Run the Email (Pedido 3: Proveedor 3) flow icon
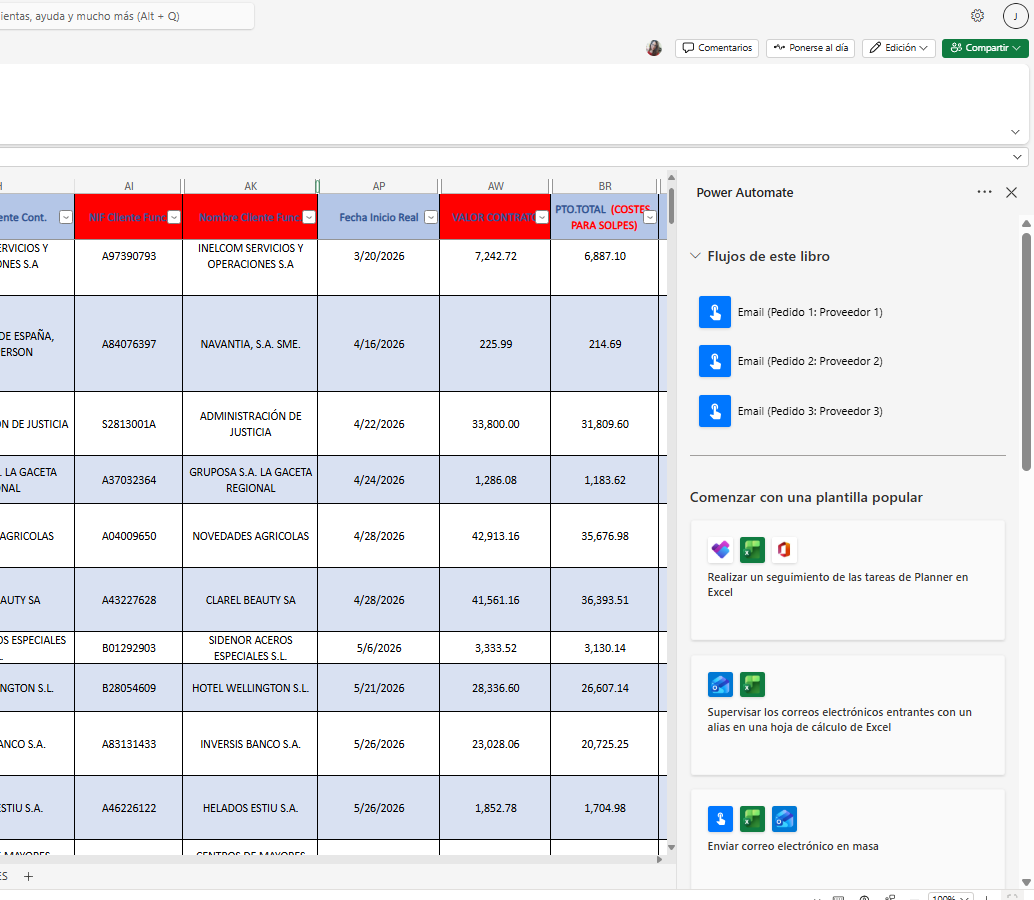This screenshot has height=900, width=1034. pyautogui.click(x=715, y=411)
